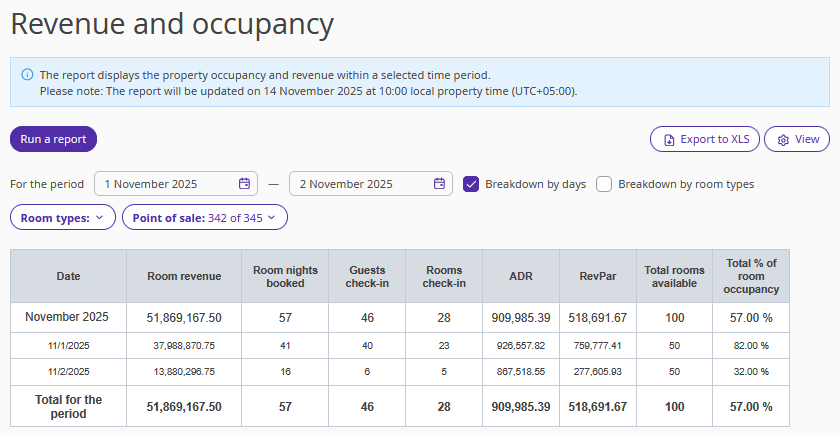
Task: Click the ADR column header
Action: pyautogui.click(x=520, y=276)
